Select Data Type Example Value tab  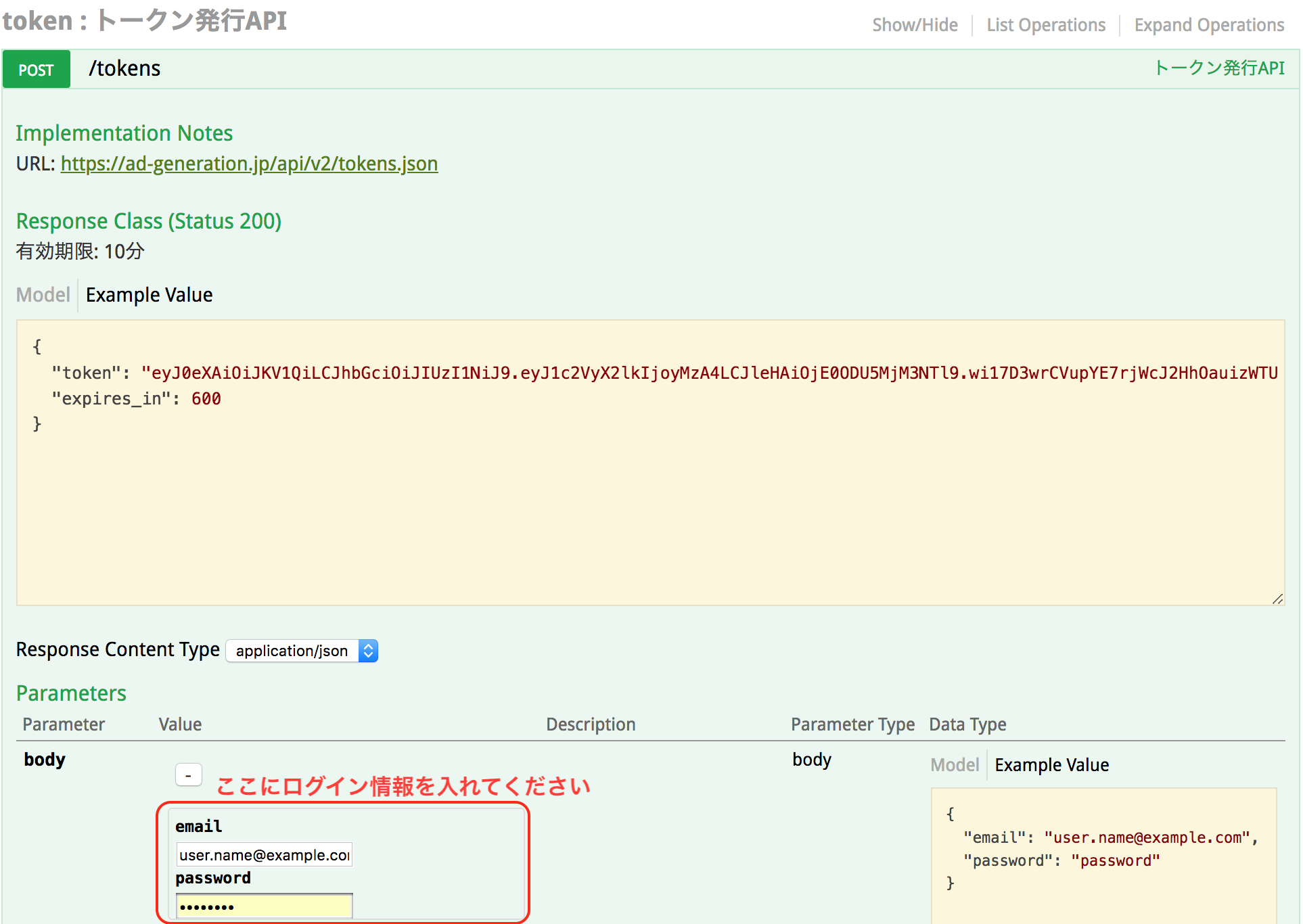point(1051,765)
